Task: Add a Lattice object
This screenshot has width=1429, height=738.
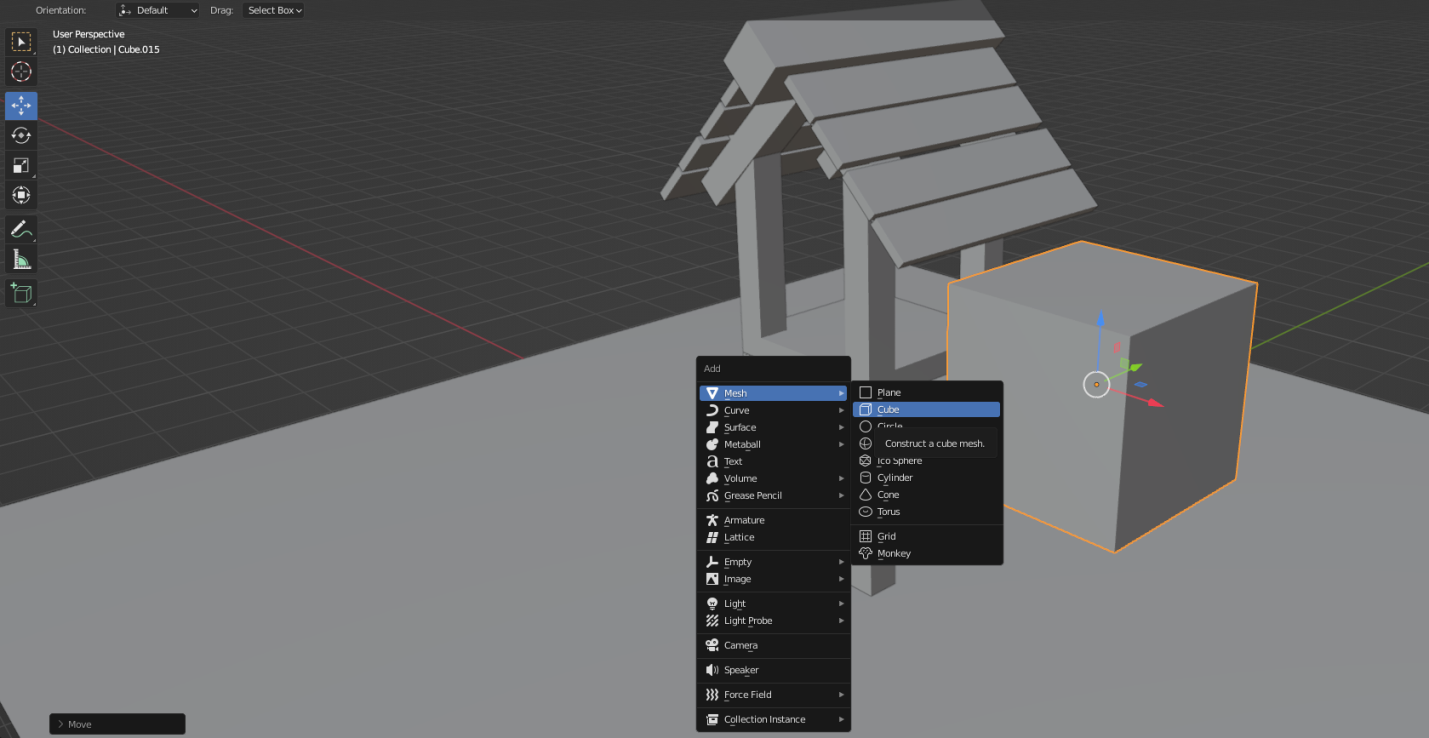Action: tap(774, 537)
